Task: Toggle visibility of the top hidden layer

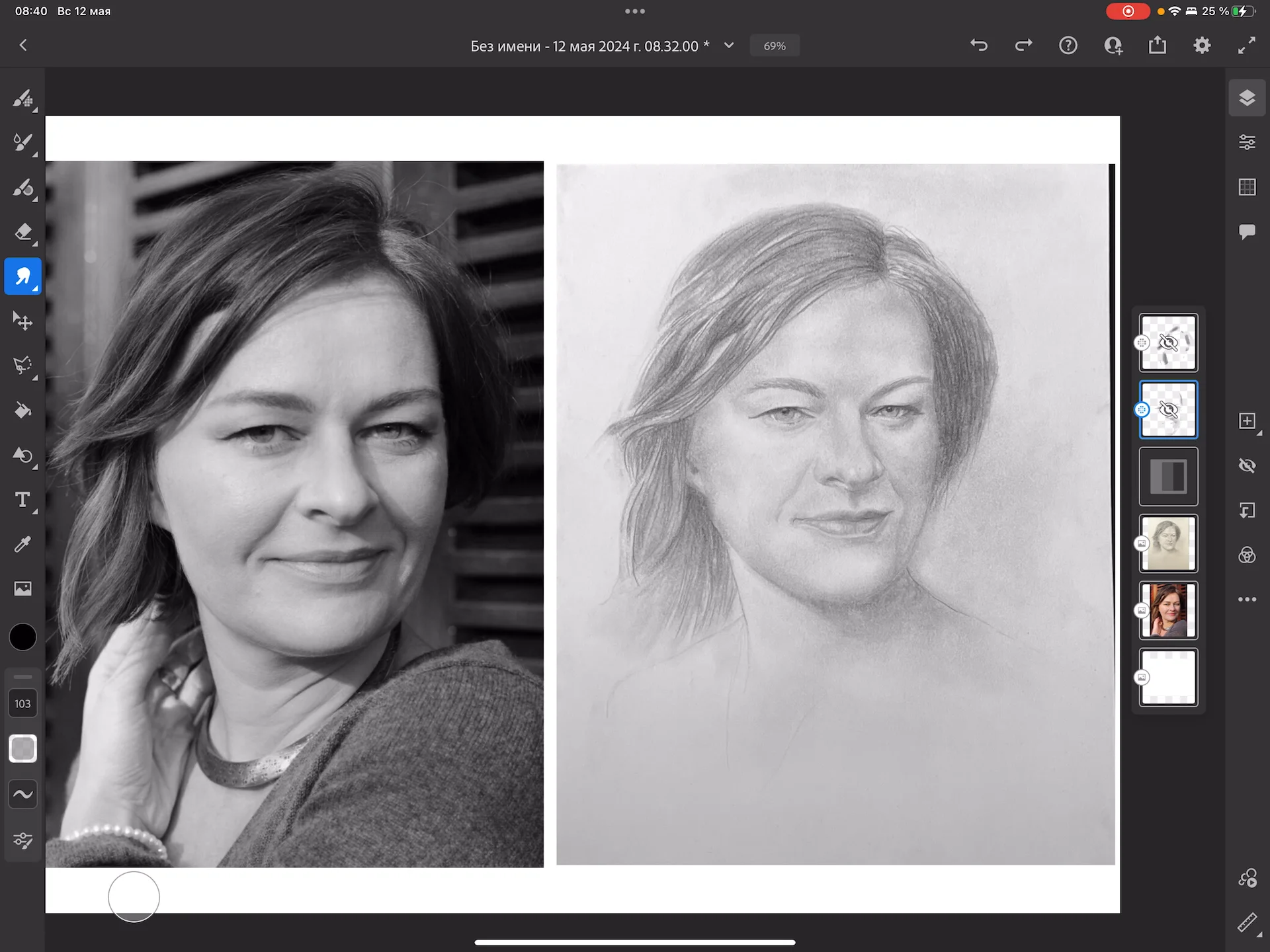Action: point(1168,342)
